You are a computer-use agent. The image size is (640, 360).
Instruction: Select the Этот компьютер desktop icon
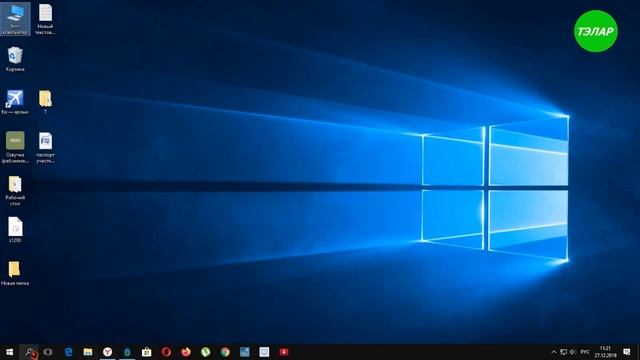click(x=15, y=19)
